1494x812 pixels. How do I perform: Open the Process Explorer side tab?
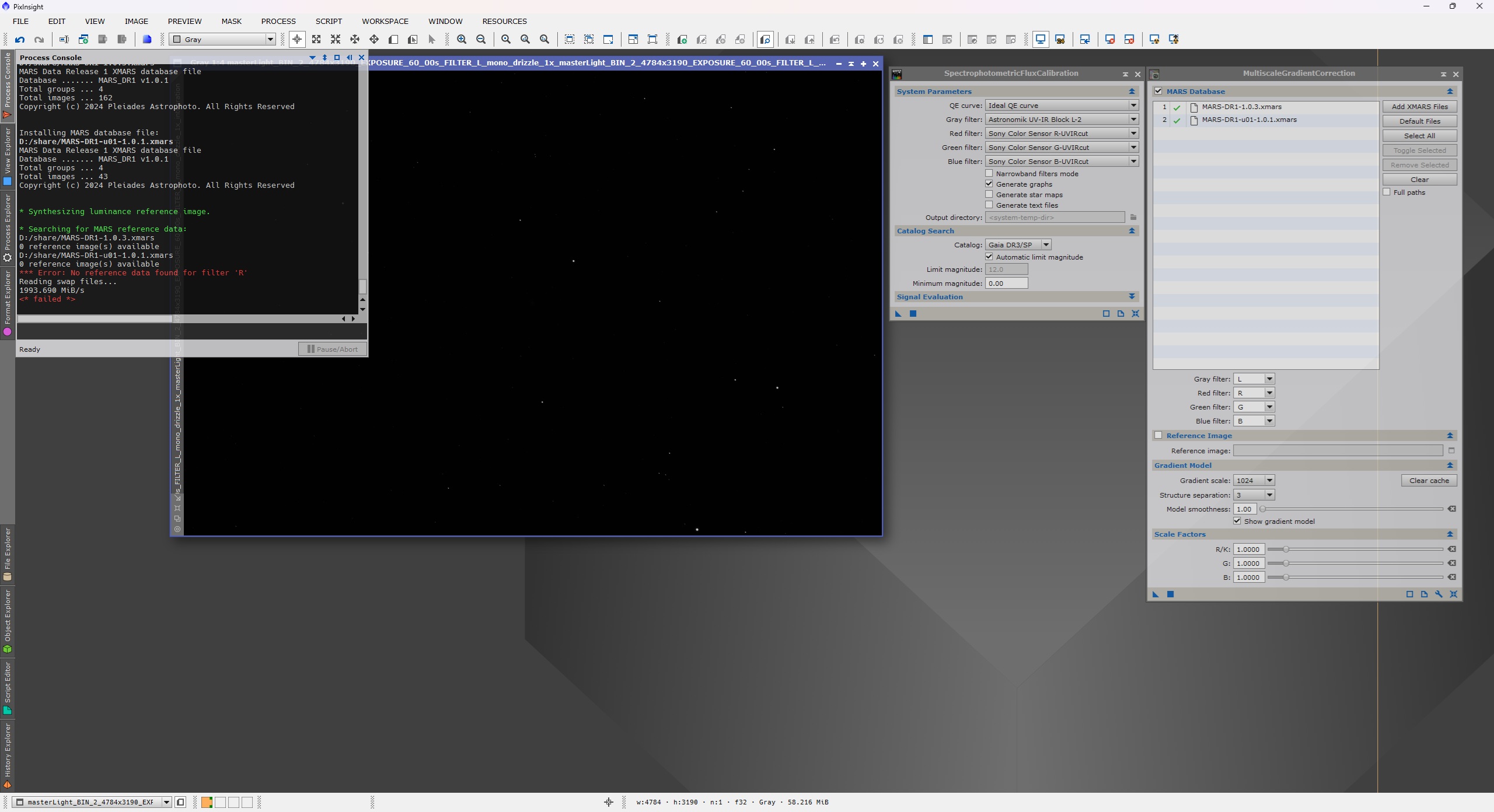pos(7,228)
